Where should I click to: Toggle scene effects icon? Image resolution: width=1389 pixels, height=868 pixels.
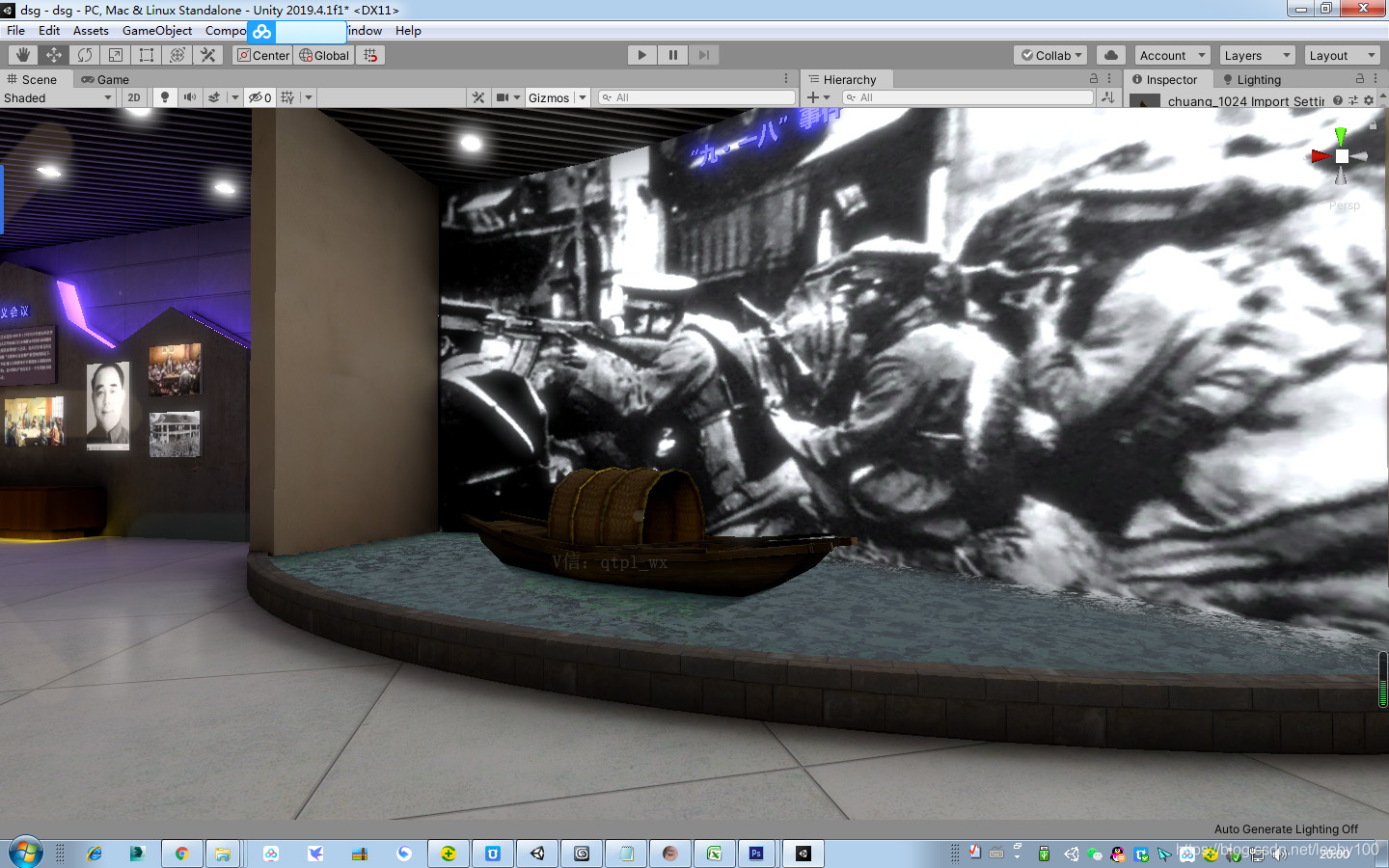tap(214, 97)
